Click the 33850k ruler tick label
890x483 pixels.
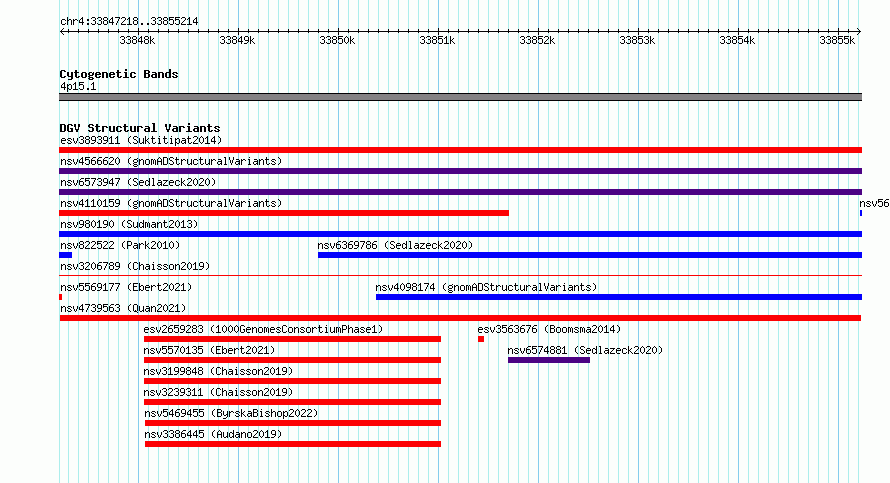click(337, 40)
